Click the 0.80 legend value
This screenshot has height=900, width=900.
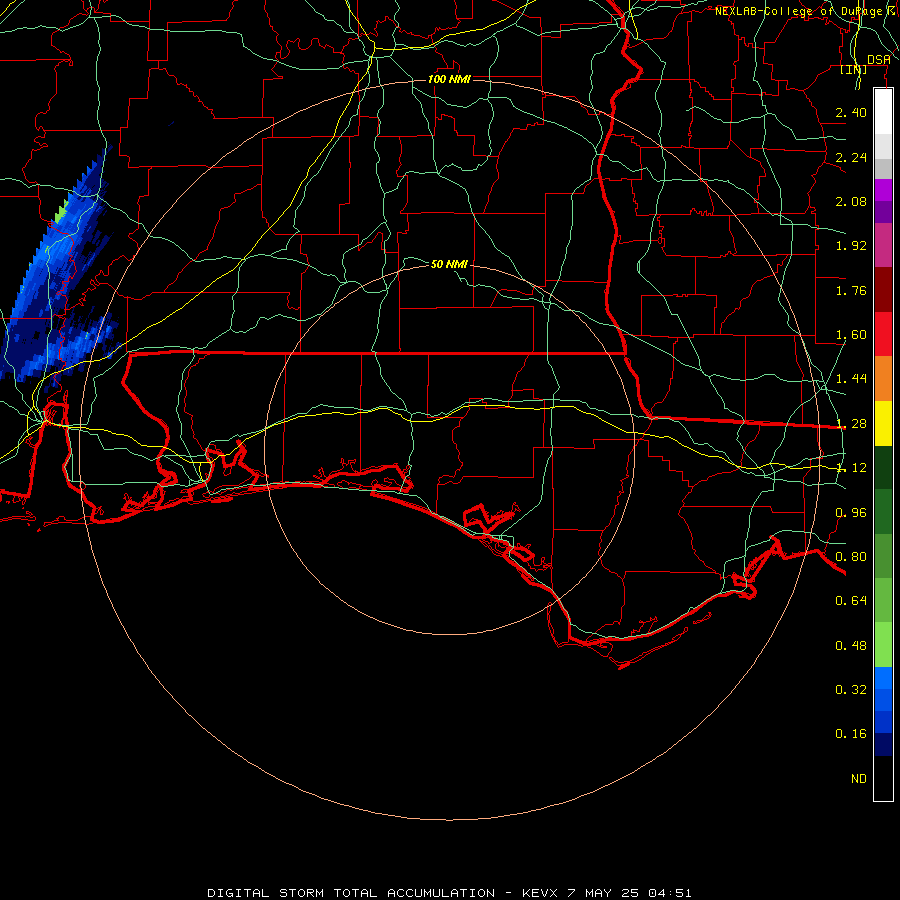851,557
